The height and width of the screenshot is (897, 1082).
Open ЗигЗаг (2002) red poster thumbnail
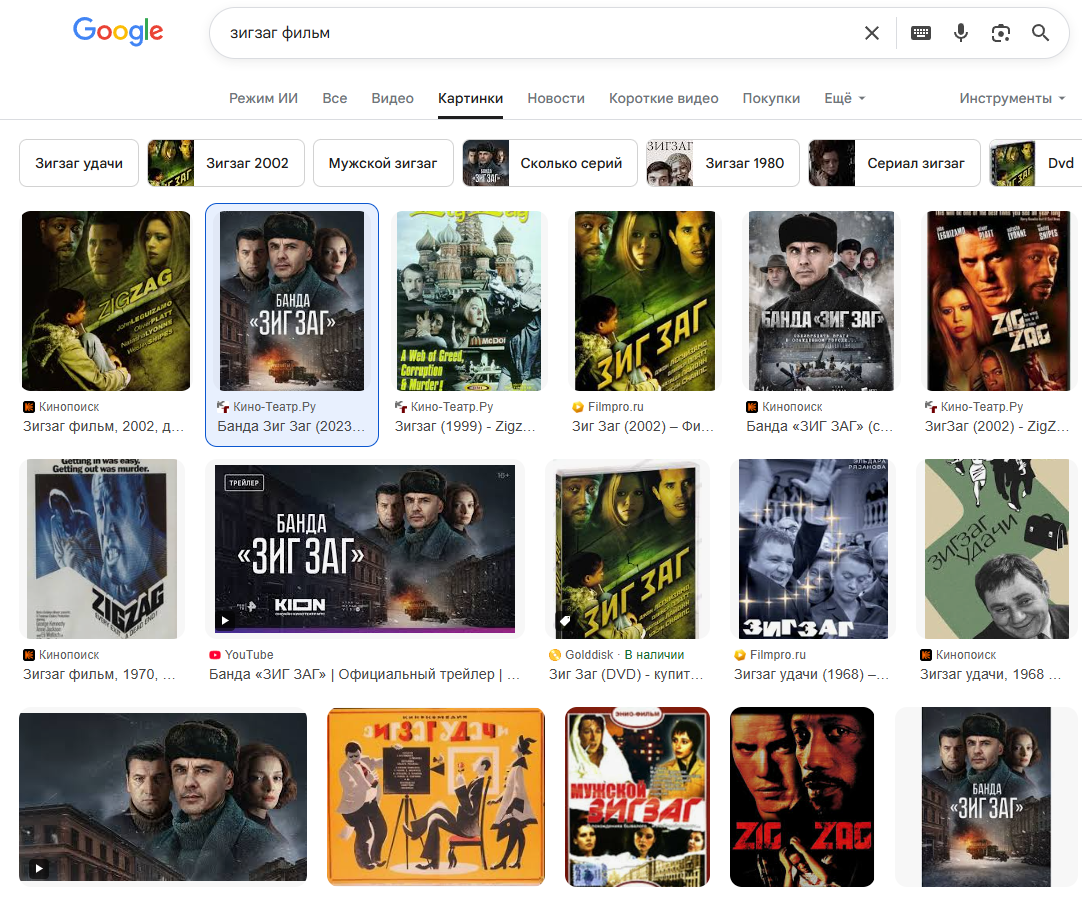[x=998, y=301]
